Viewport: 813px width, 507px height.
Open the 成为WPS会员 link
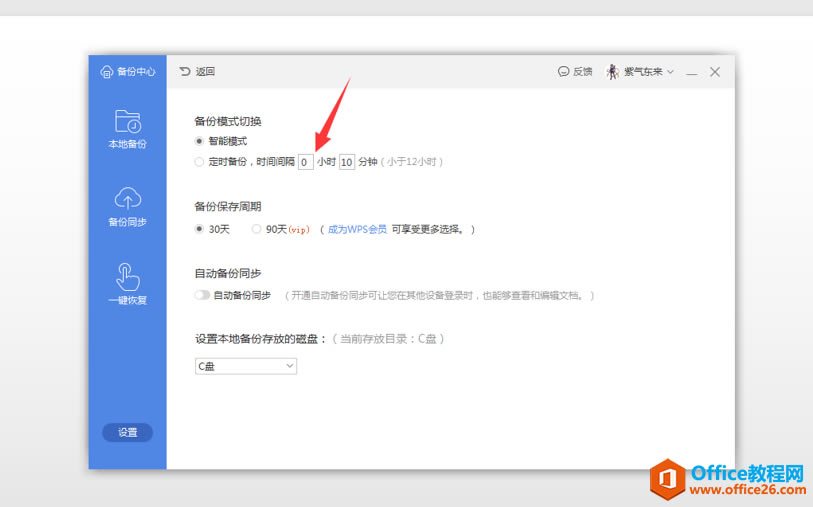[357, 229]
